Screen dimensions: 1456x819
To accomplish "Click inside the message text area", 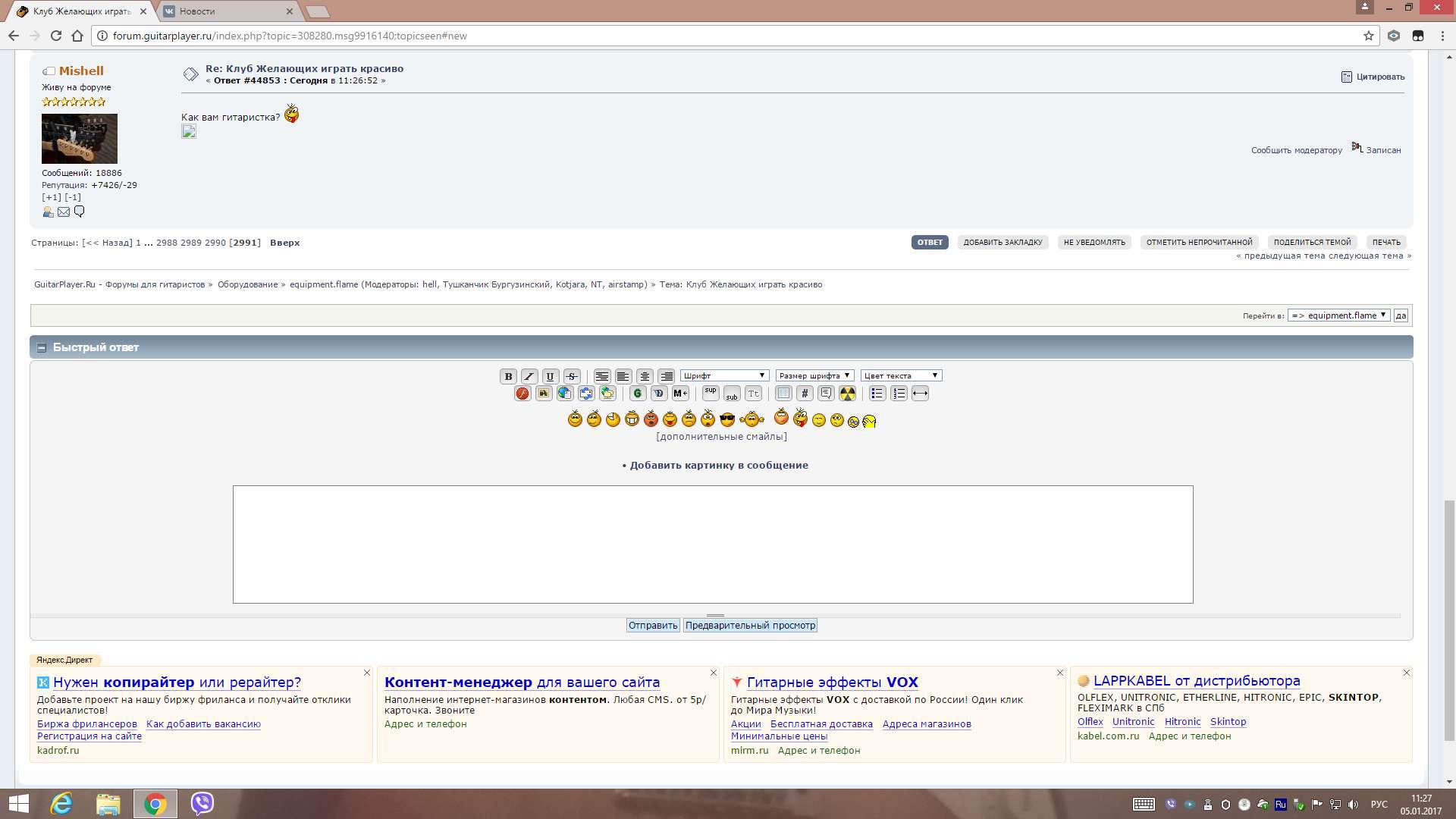I will tap(713, 544).
